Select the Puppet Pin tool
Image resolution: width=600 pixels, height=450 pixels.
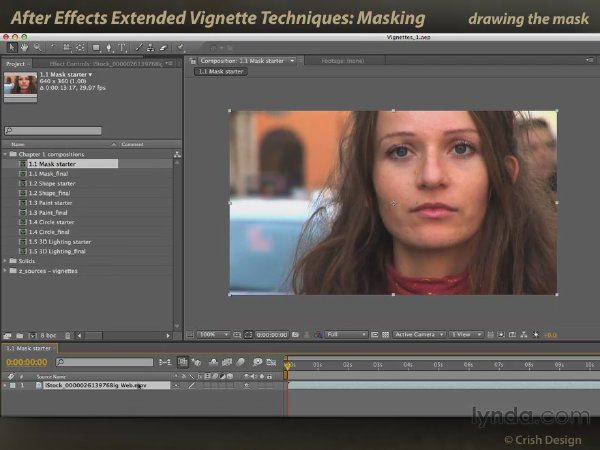180,47
